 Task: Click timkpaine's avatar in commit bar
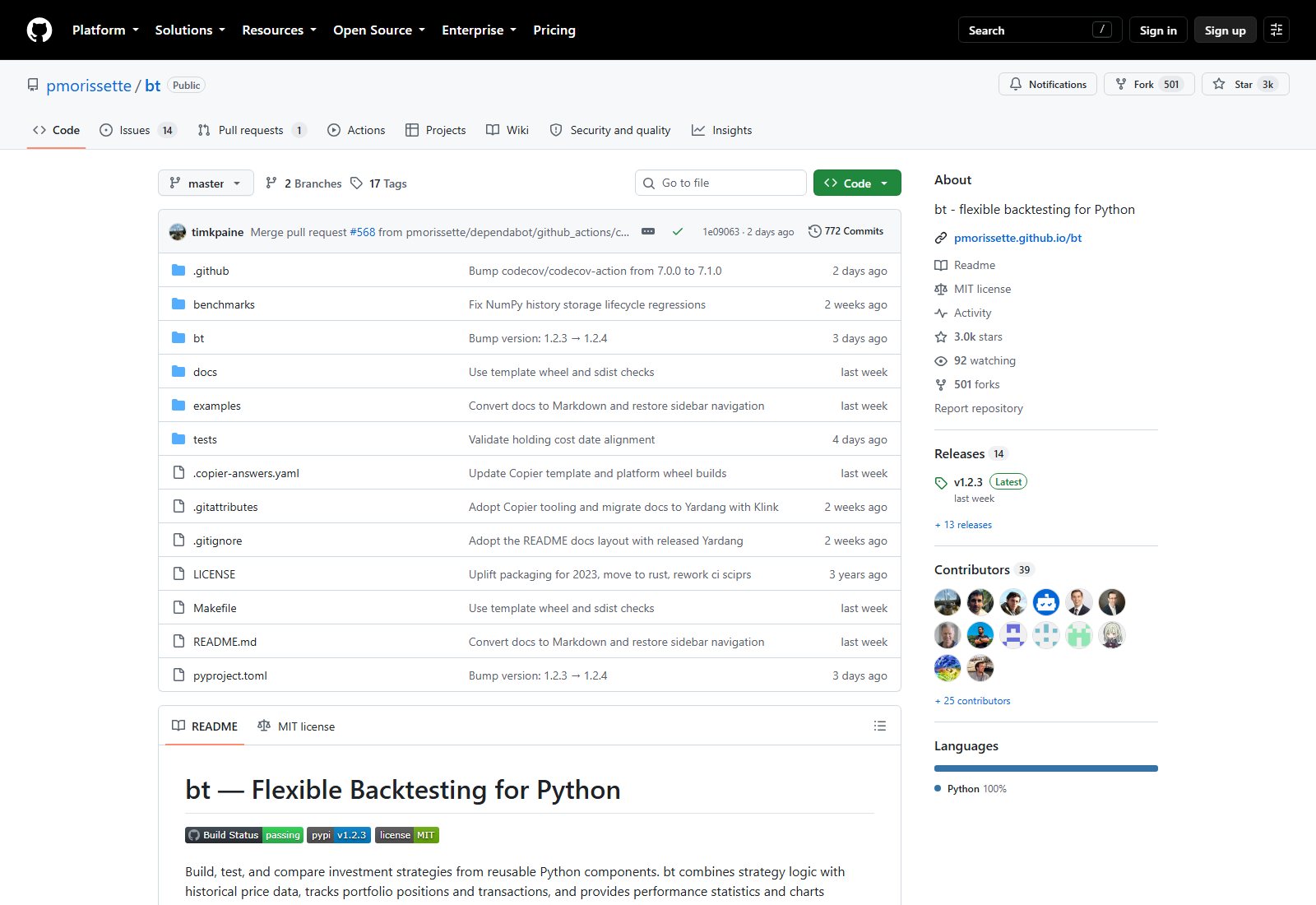178,232
